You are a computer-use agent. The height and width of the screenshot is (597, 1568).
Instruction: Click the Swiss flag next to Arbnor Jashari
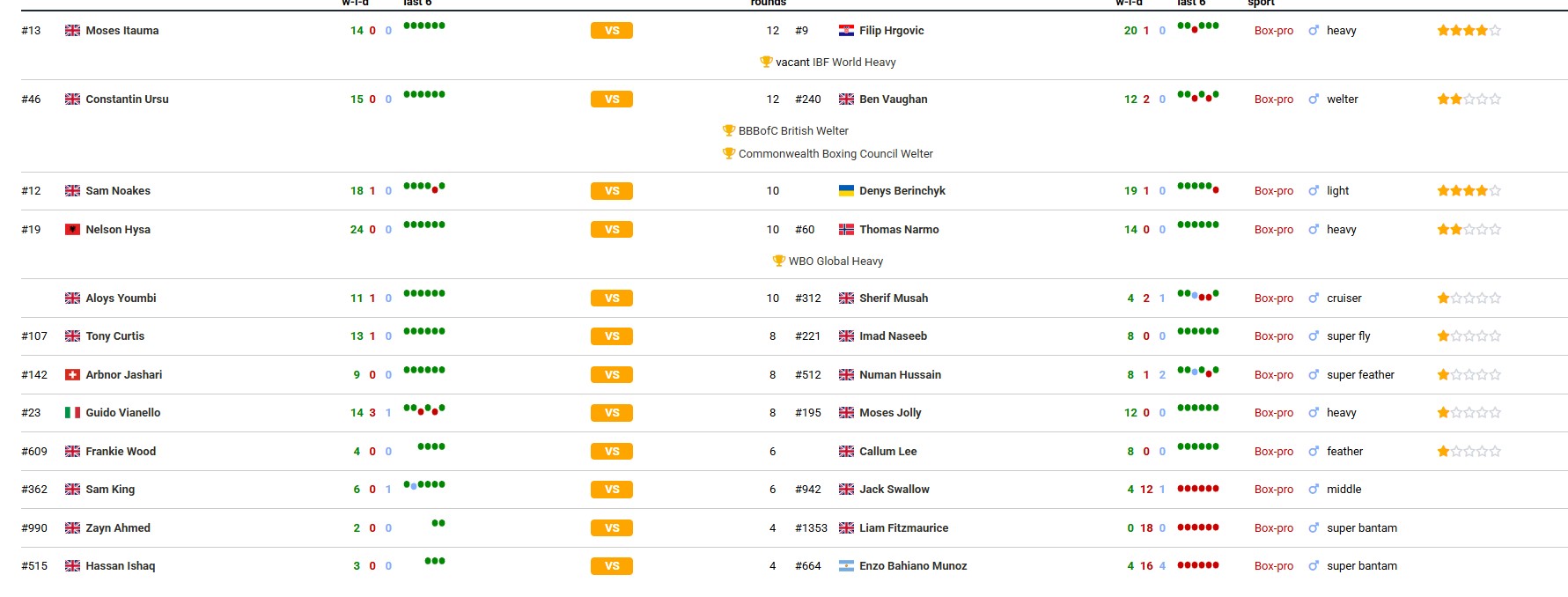(72, 375)
